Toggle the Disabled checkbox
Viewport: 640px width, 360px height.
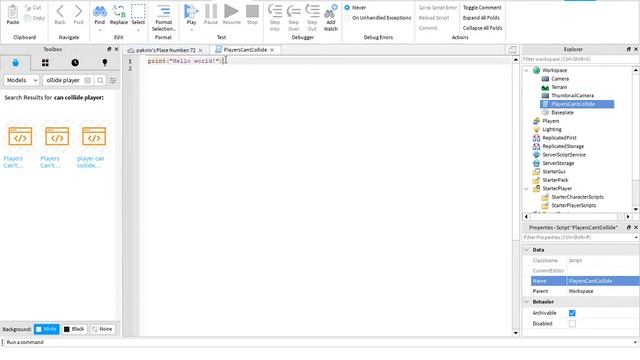coord(572,324)
